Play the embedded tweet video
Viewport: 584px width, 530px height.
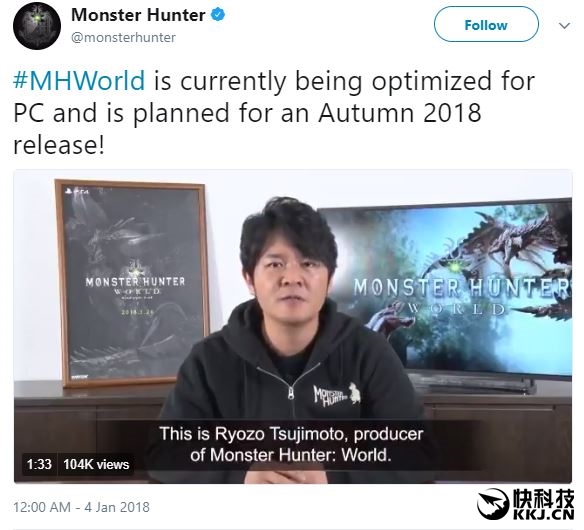[x=293, y=326]
